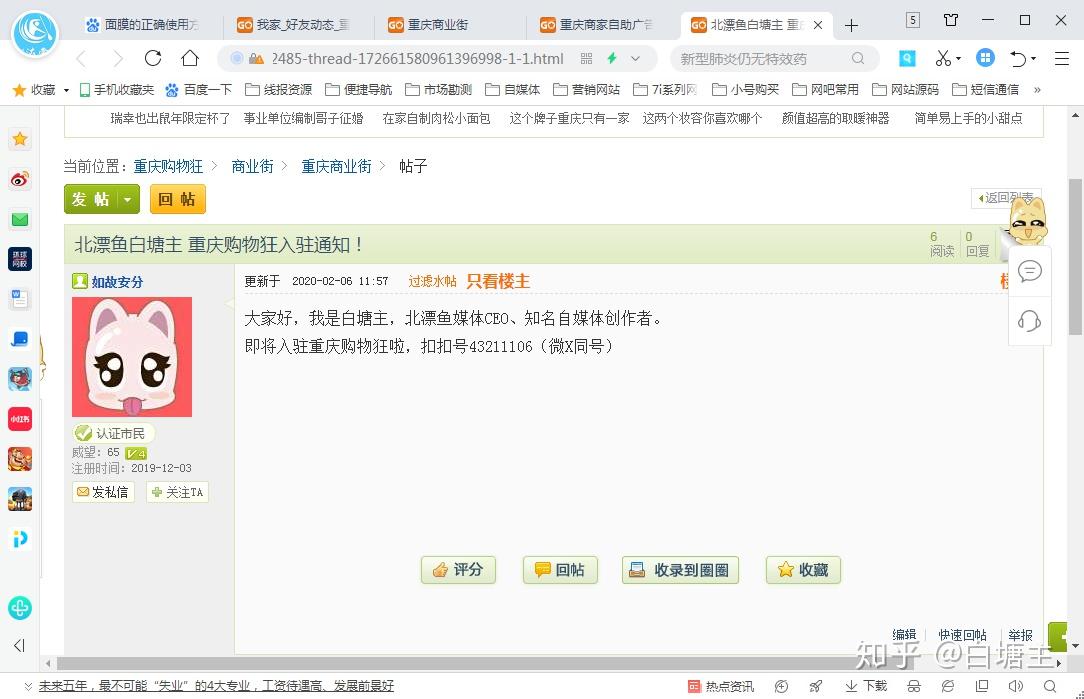Toggle the sound icon in status bar
Image resolution: width=1084 pixels, height=699 pixels.
pyautogui.click(x=1016, y=686)
